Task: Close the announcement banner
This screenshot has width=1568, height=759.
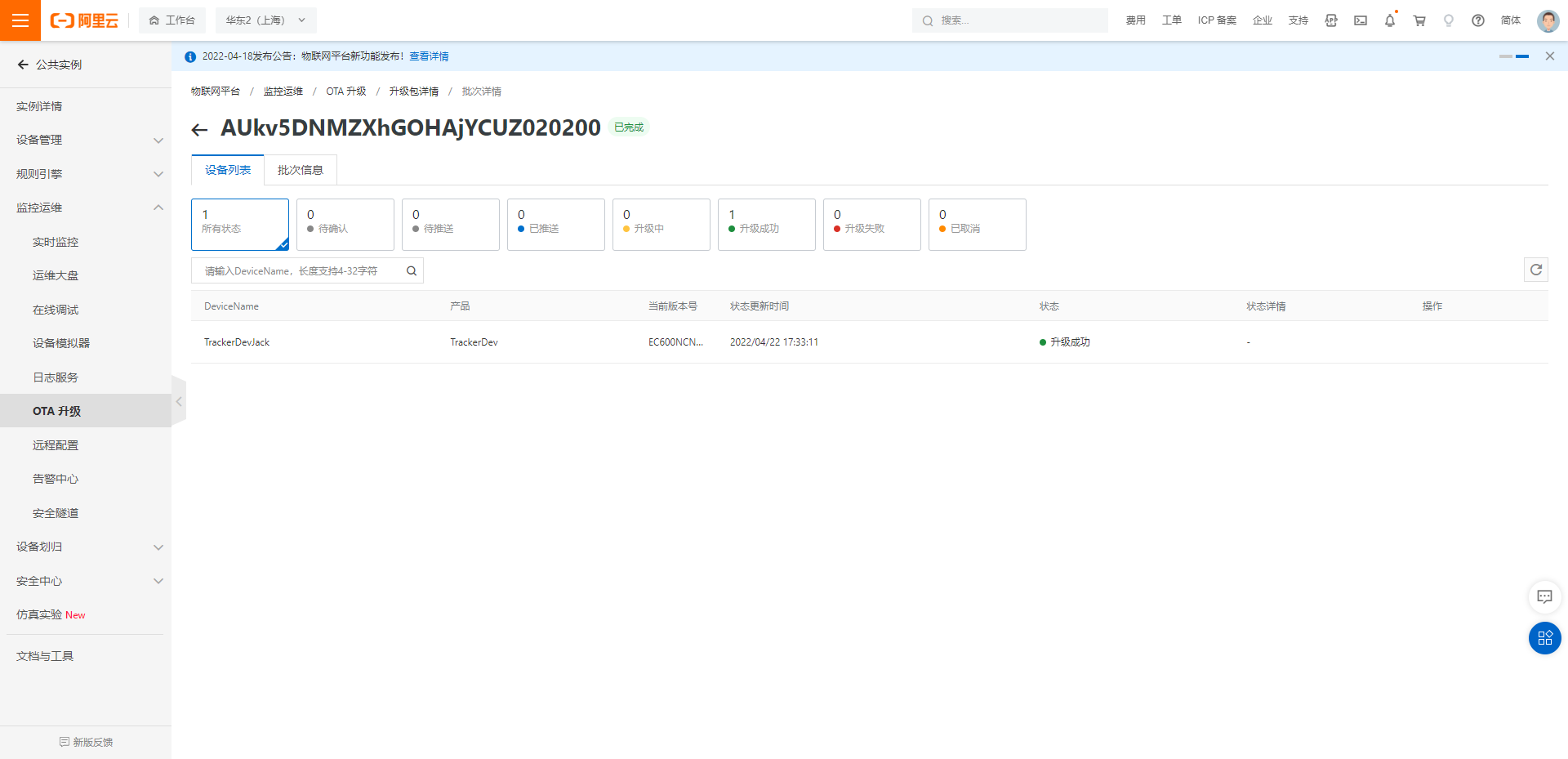Action: coord(1550,56)
